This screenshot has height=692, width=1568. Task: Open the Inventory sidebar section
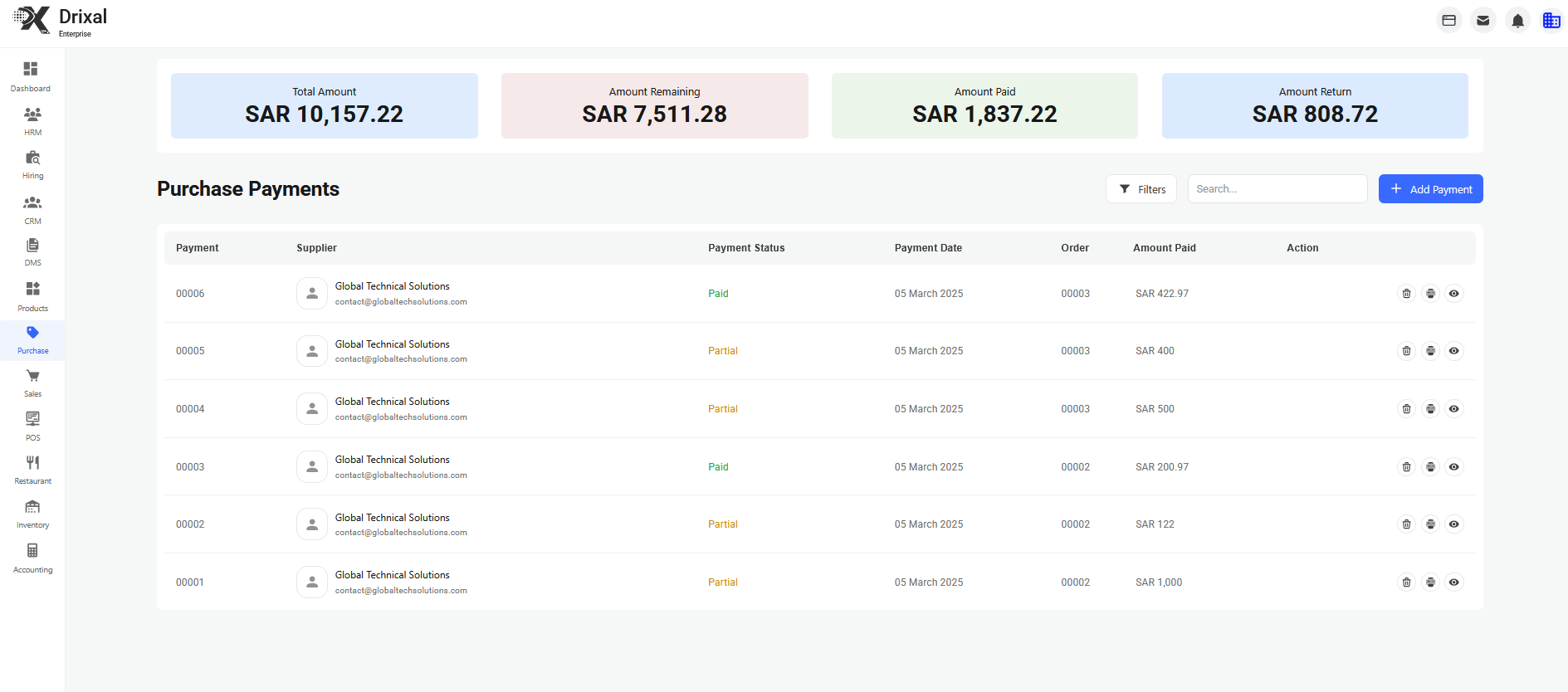(x=32, y=514)
